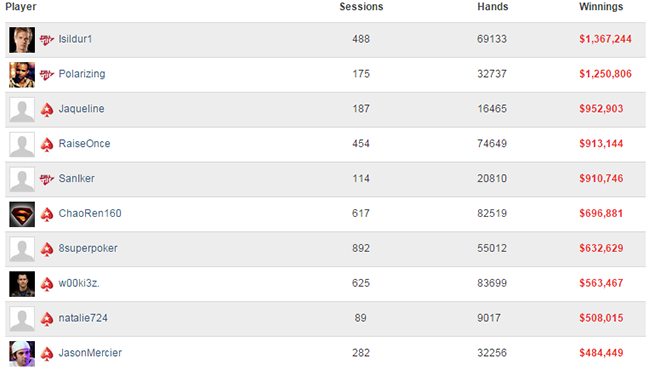Click the PokerStars spade icon beside Jaqueline

(47, 110)
